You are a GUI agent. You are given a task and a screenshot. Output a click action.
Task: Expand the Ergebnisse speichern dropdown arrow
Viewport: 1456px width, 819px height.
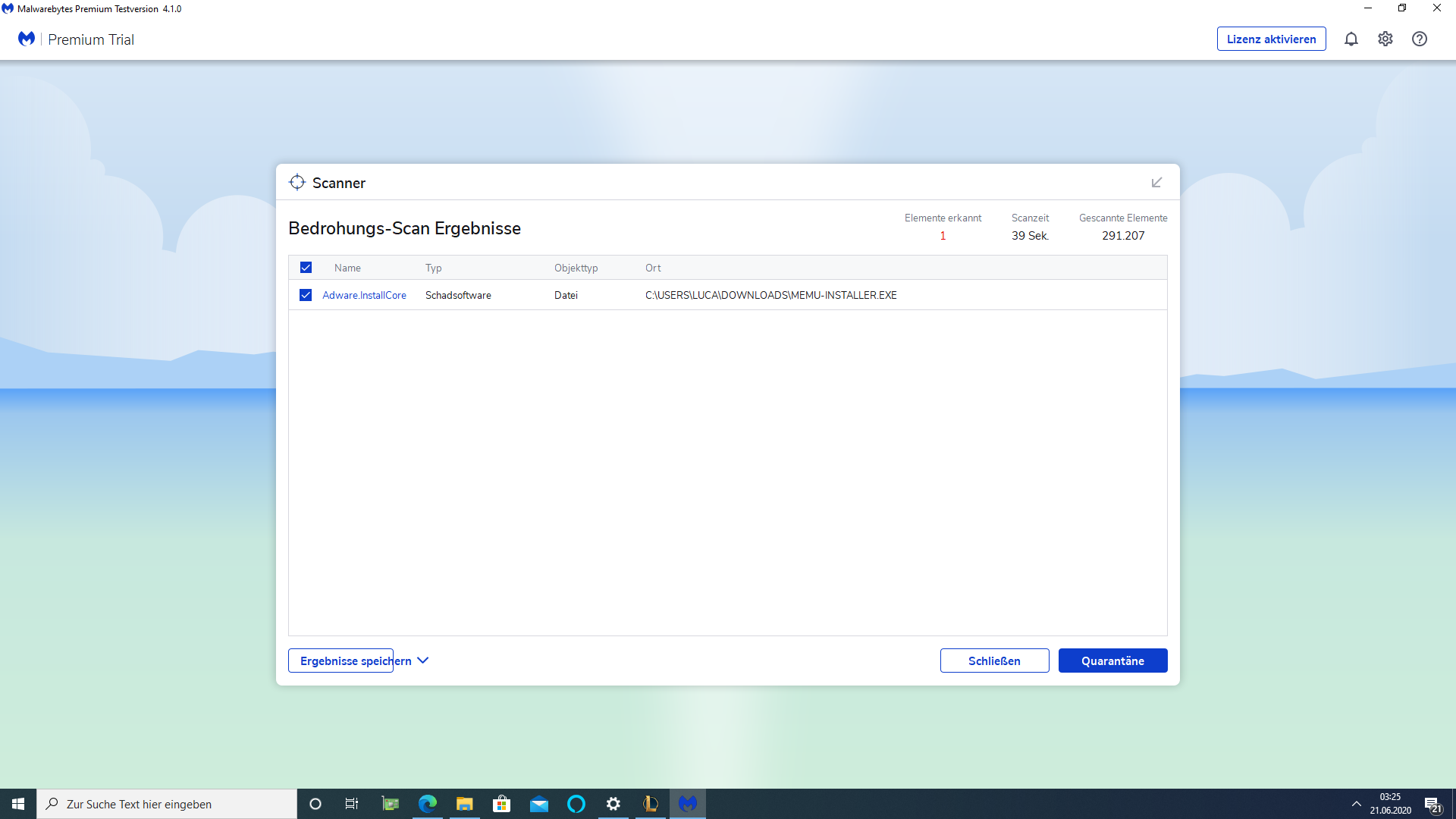pyautogui.click(x=423, y=661)
